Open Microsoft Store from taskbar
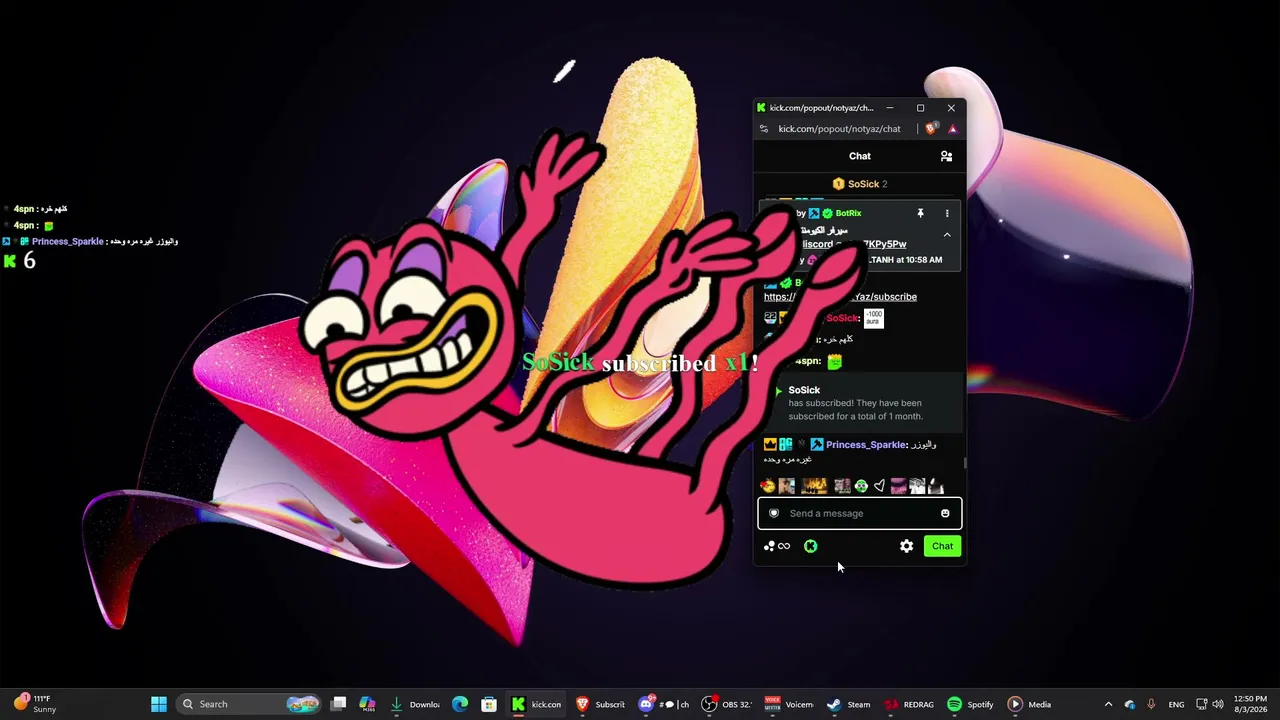This screenshot has width=1280, height=720. 489,704
